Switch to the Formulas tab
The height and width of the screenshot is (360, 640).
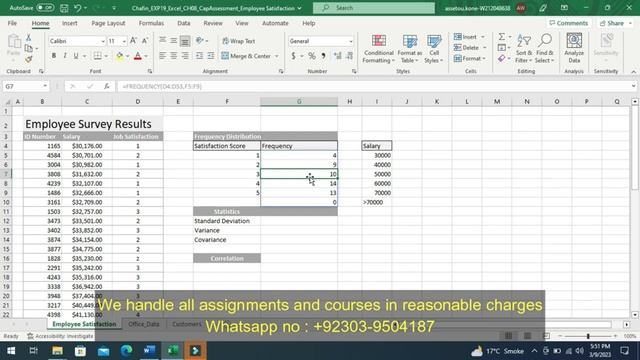point(151,23)
